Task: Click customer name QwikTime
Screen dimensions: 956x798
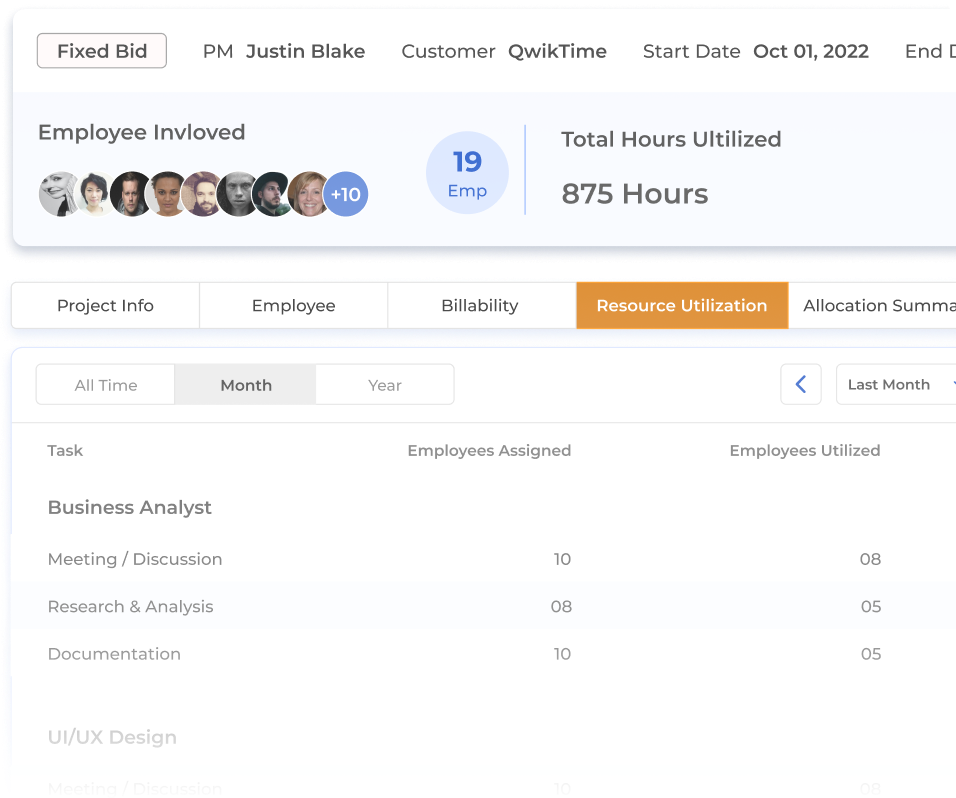Action: coord(557,51)
